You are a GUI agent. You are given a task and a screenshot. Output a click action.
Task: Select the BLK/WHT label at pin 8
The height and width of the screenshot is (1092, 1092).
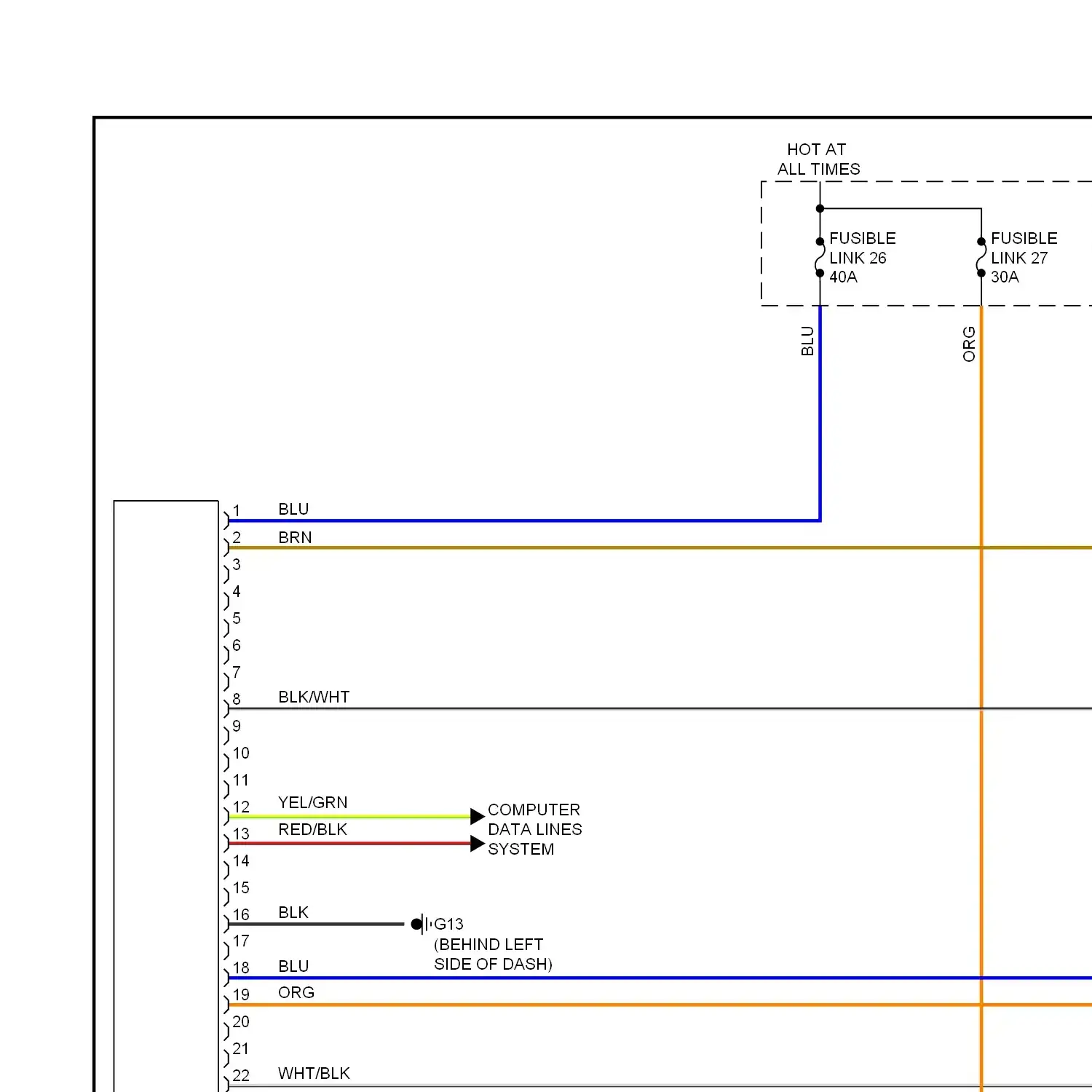pyautogui.click(x=314, y=697)
